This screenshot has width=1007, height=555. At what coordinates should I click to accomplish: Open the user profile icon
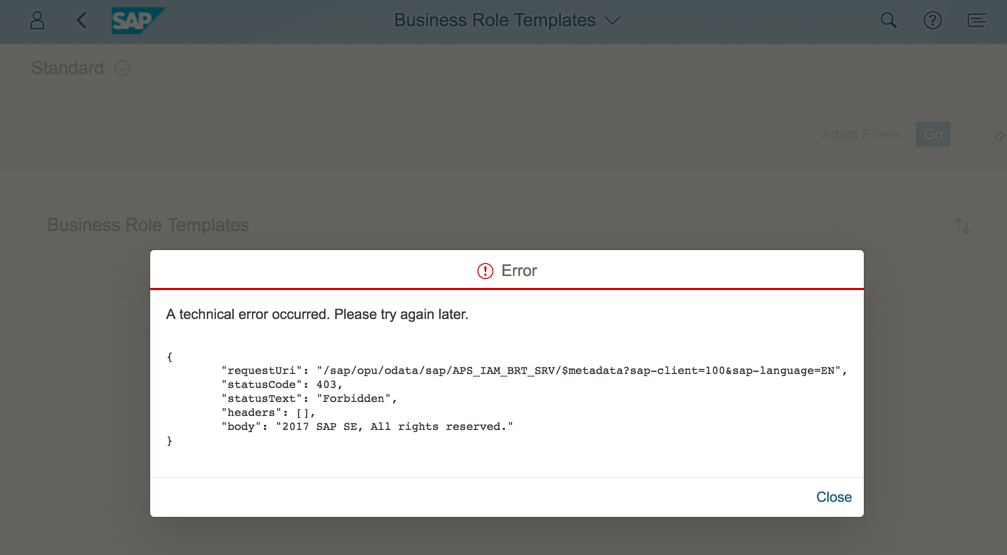click(37, 21)
